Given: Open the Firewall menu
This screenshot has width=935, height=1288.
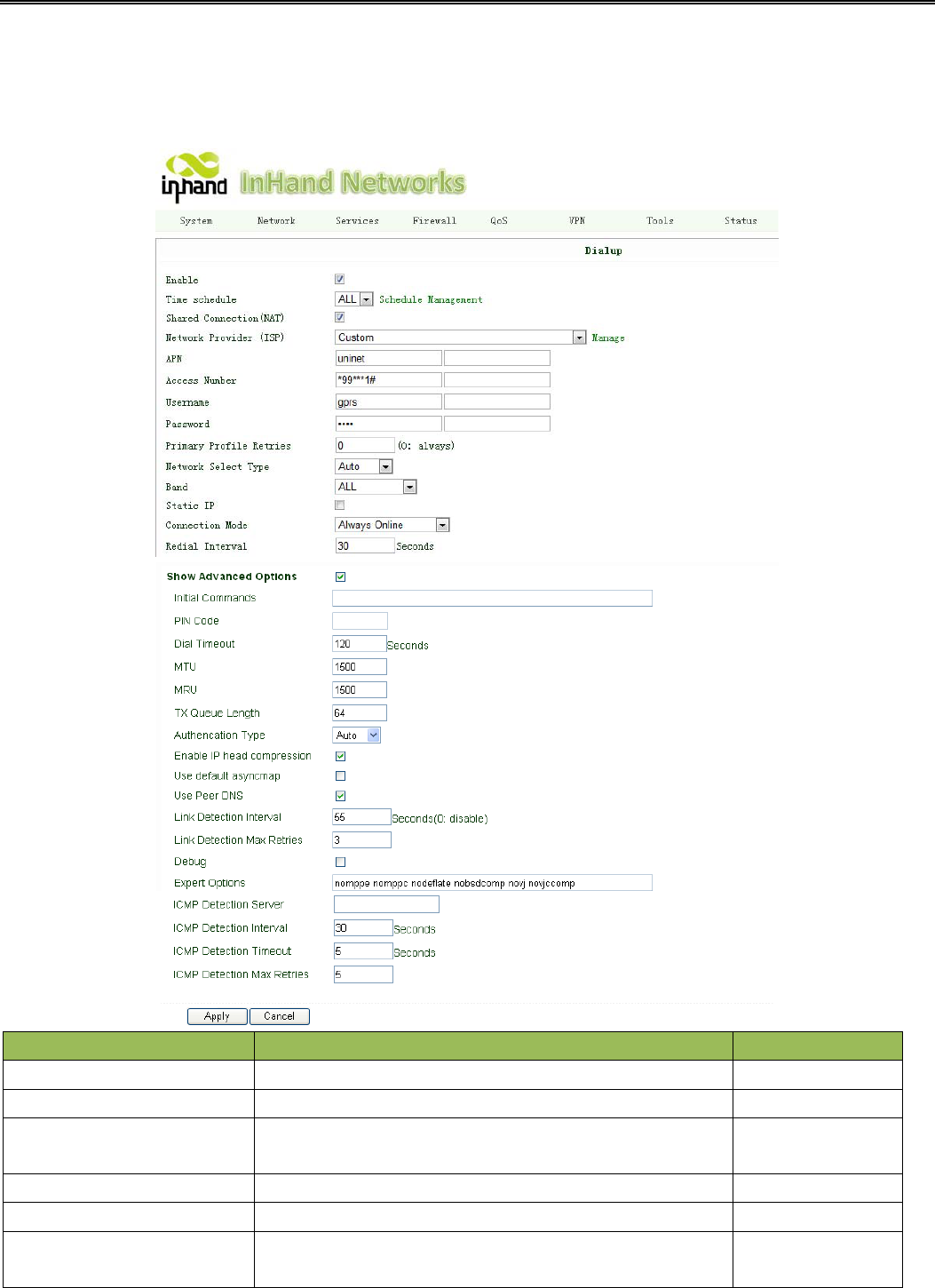Looking at the screenshot, I should click(x=434, y=221).
